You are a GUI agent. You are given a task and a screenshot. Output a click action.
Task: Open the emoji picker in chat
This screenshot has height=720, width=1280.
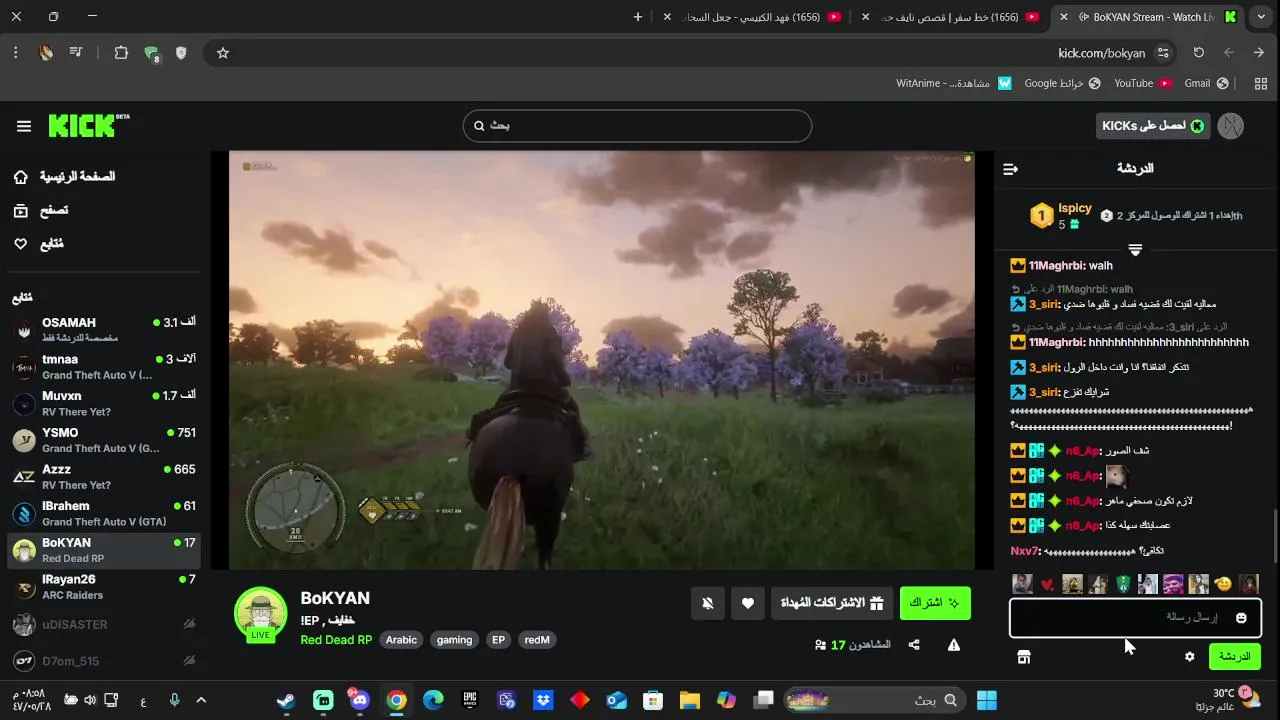coord(1241,618)
